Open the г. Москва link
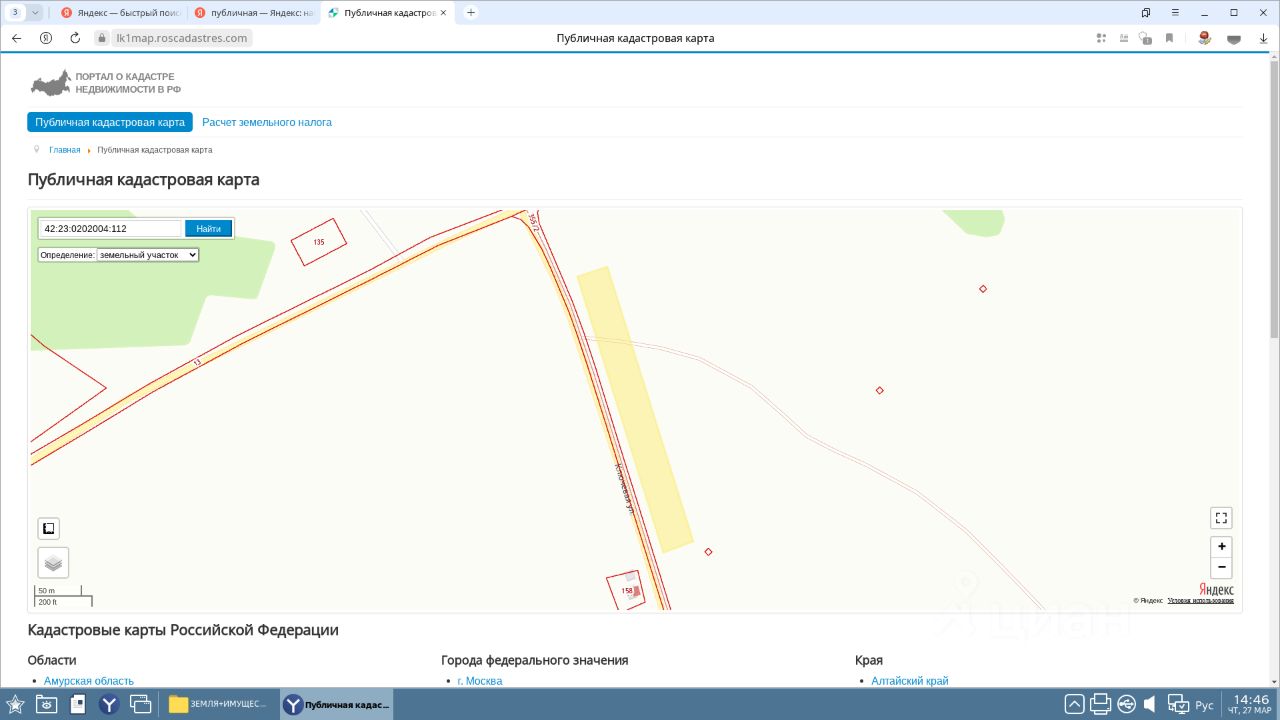 click(x=480, y=681)
